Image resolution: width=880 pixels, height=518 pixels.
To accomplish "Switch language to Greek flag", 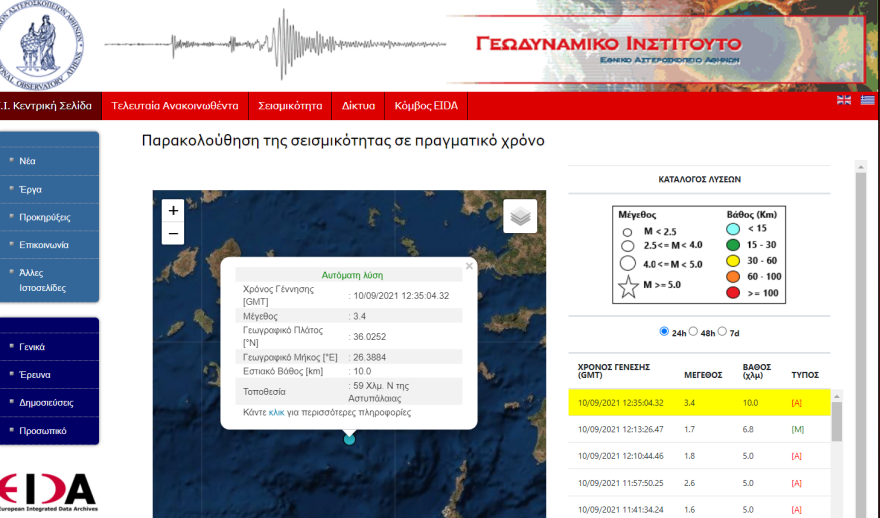I will [868, 100].
